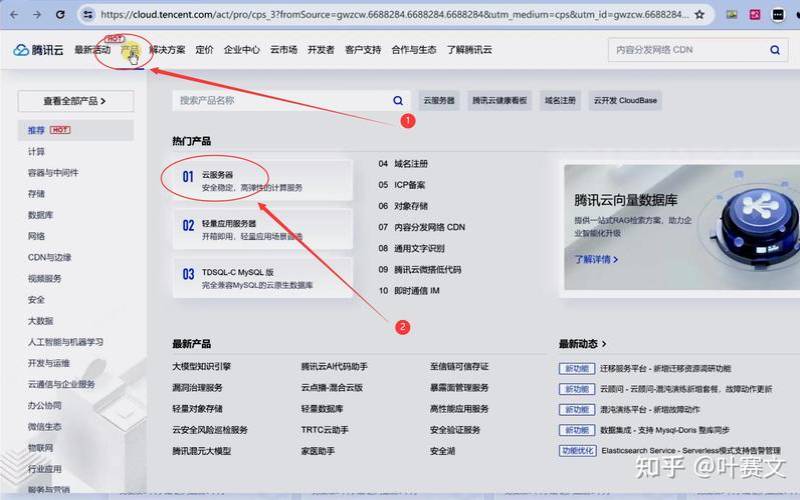Select 人工智能与机器学习 category
The image size is (800, 500).
pyautogui.click(x=65, y=342)
